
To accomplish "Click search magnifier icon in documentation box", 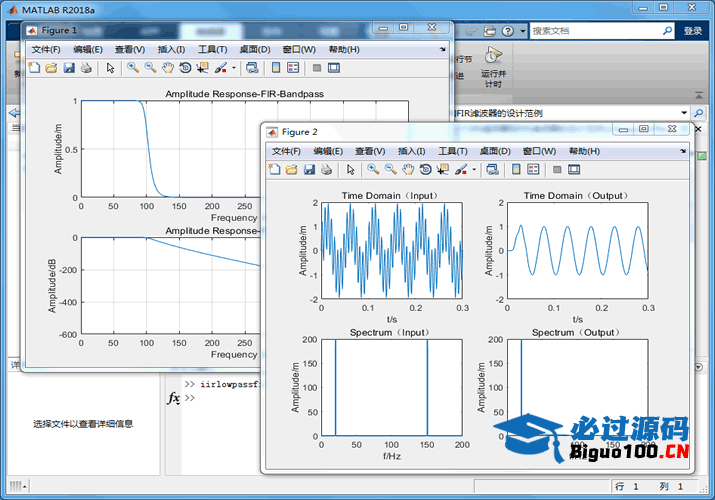I will tap(667, 31).
